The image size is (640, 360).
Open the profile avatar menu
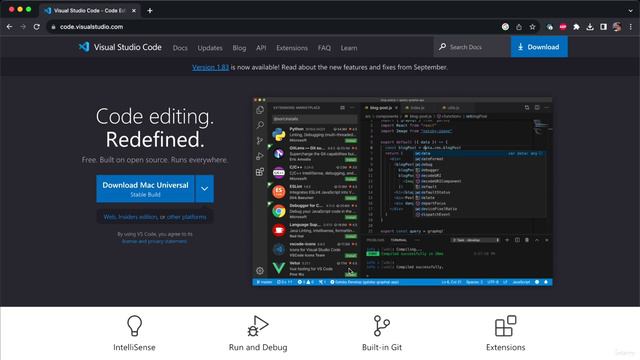tap(617, 27)
